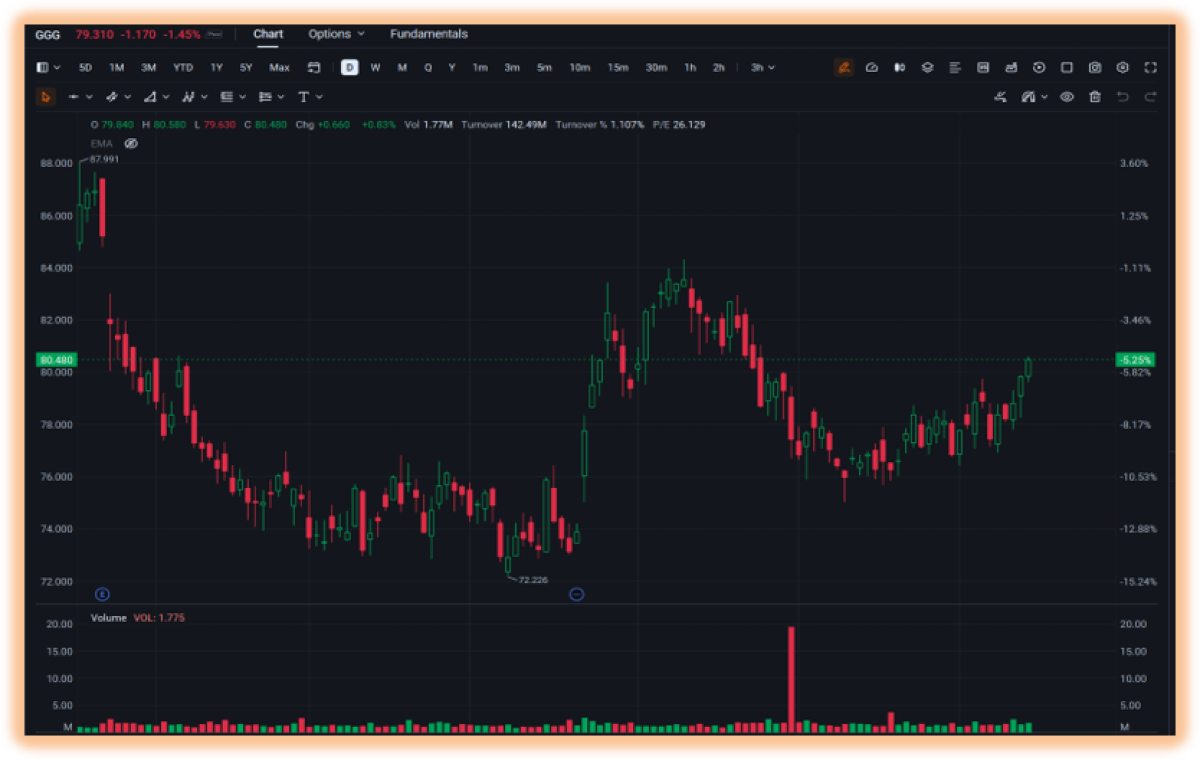Click the Volume VOL: 1.775 label
Viewport: 1200px width, 760px height.
pos(138,618)
